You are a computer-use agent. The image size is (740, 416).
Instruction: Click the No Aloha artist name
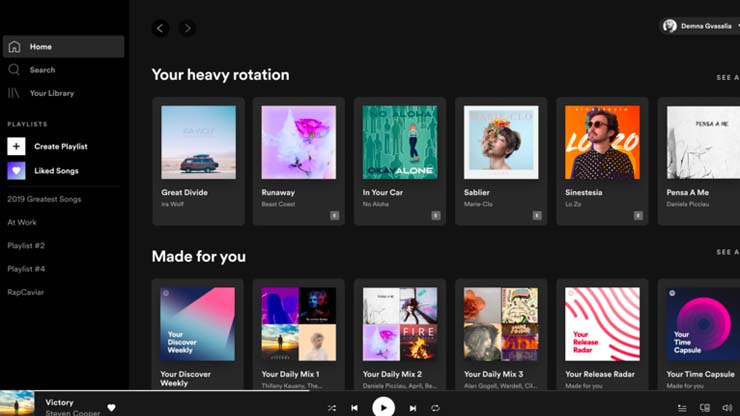point(376,204)
